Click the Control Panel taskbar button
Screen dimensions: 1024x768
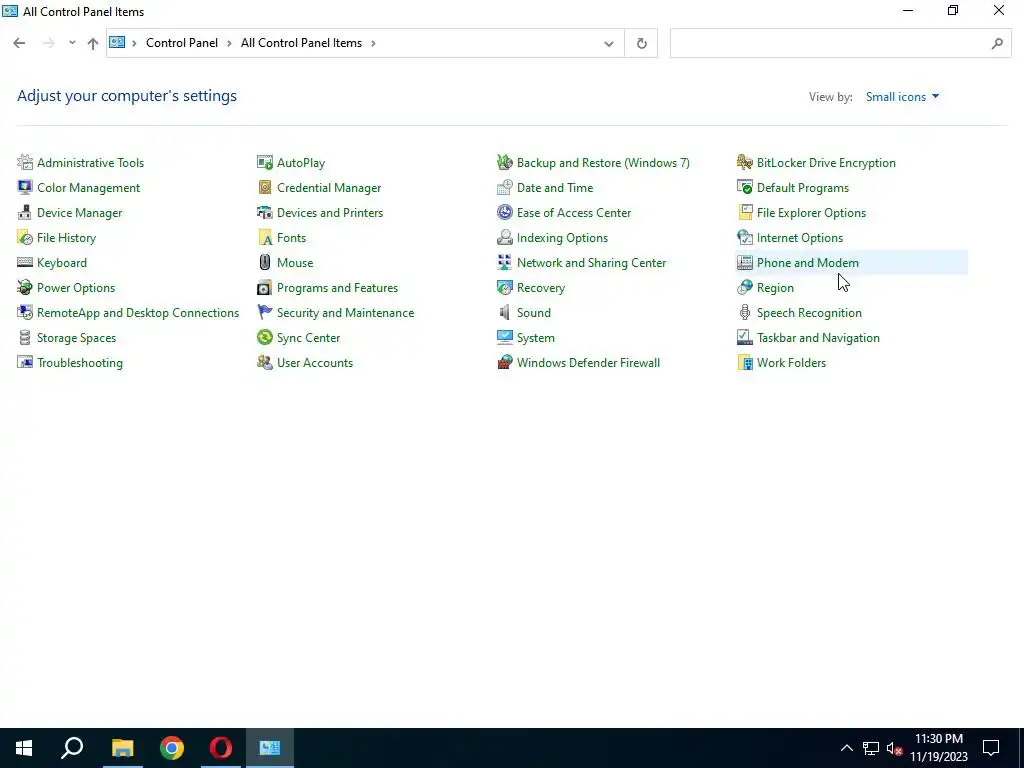[x=270, y=748]
